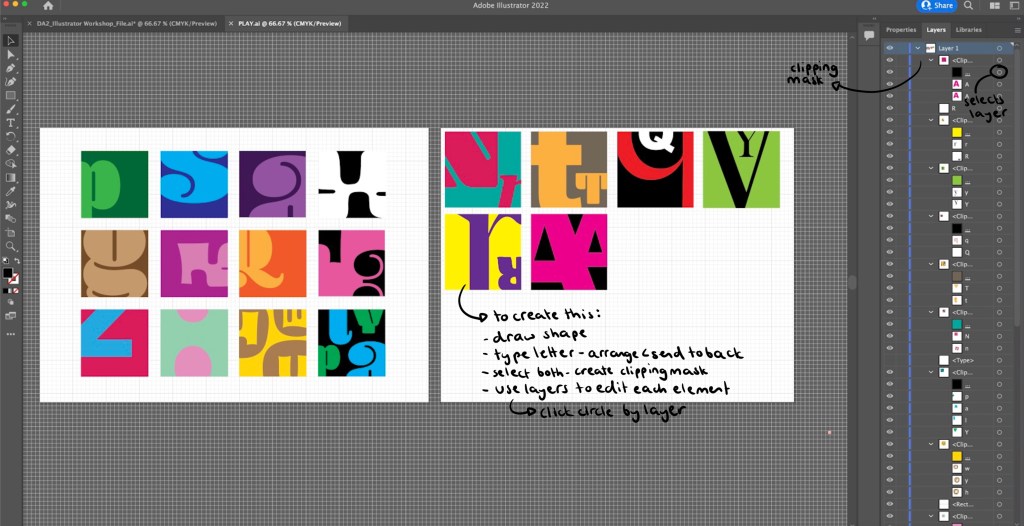Viewport: 1024px width, 526px height.
Task: Select the Type tool
Action: click(x=11, y=122)
